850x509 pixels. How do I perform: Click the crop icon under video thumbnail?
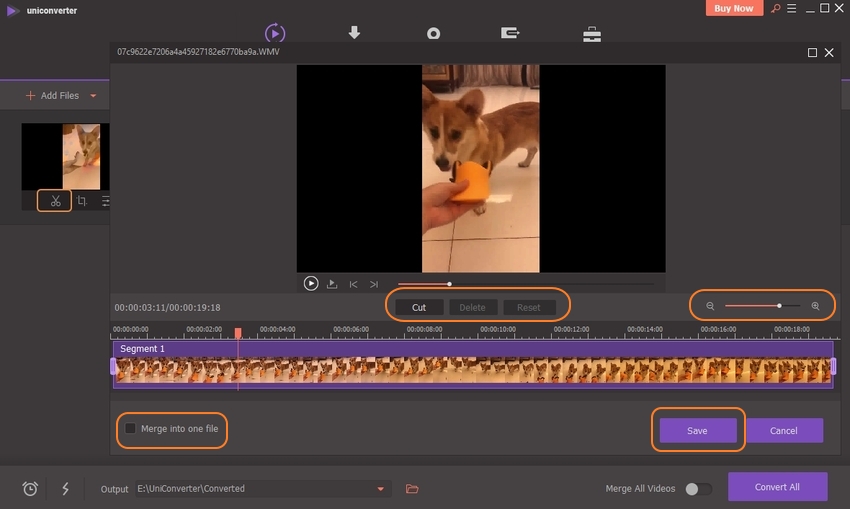82,201
